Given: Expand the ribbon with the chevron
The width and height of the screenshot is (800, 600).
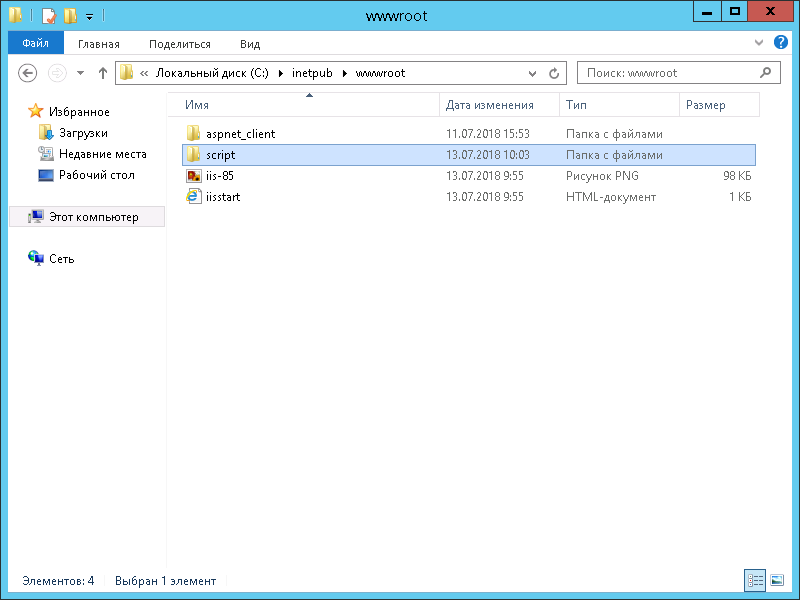Looking at the screenshot, I should pyautogui.click(x=759, y=44).
